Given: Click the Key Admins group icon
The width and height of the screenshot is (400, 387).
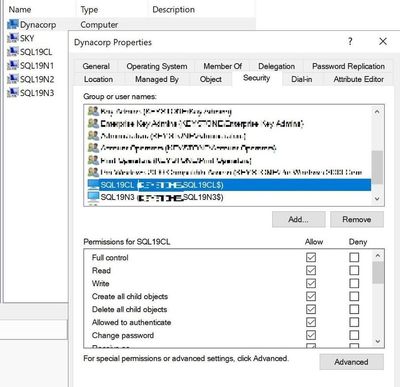Looking at the screenshot, I should (93, 111).
